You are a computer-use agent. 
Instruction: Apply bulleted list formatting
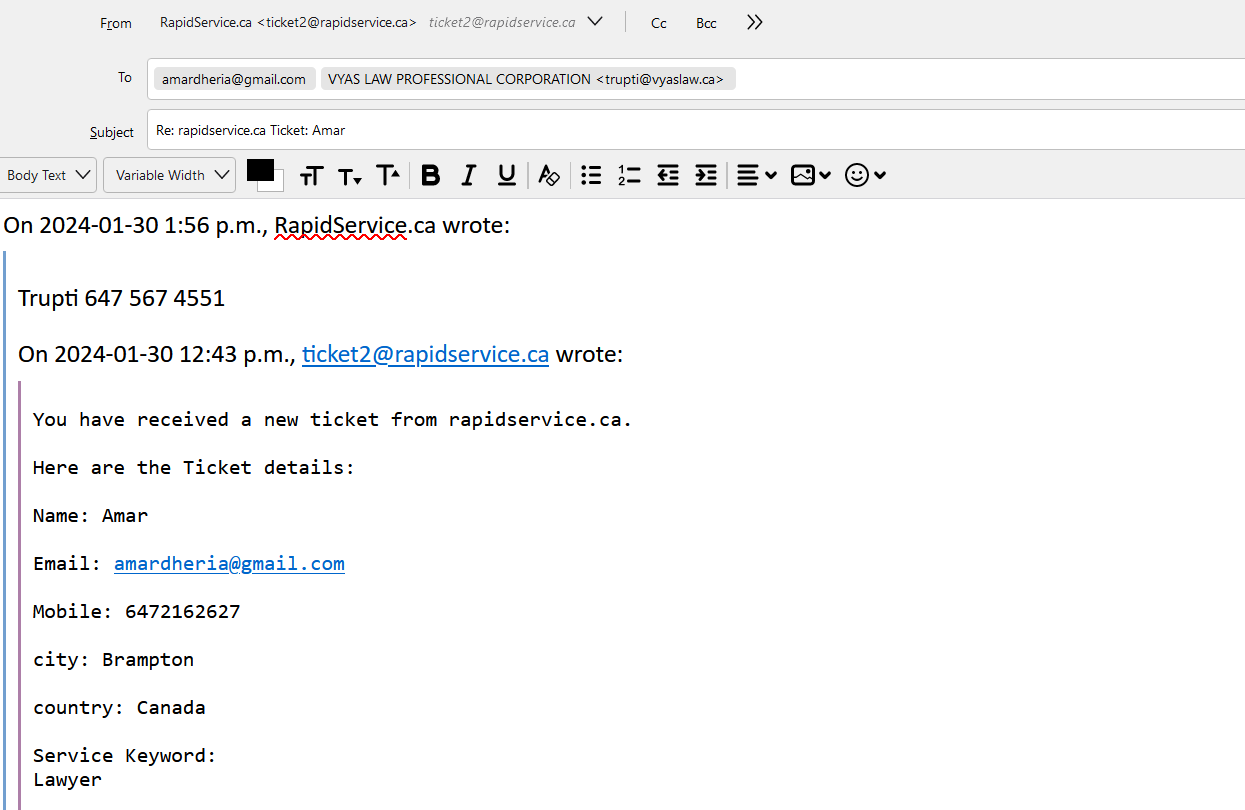[x=591, y=175]
